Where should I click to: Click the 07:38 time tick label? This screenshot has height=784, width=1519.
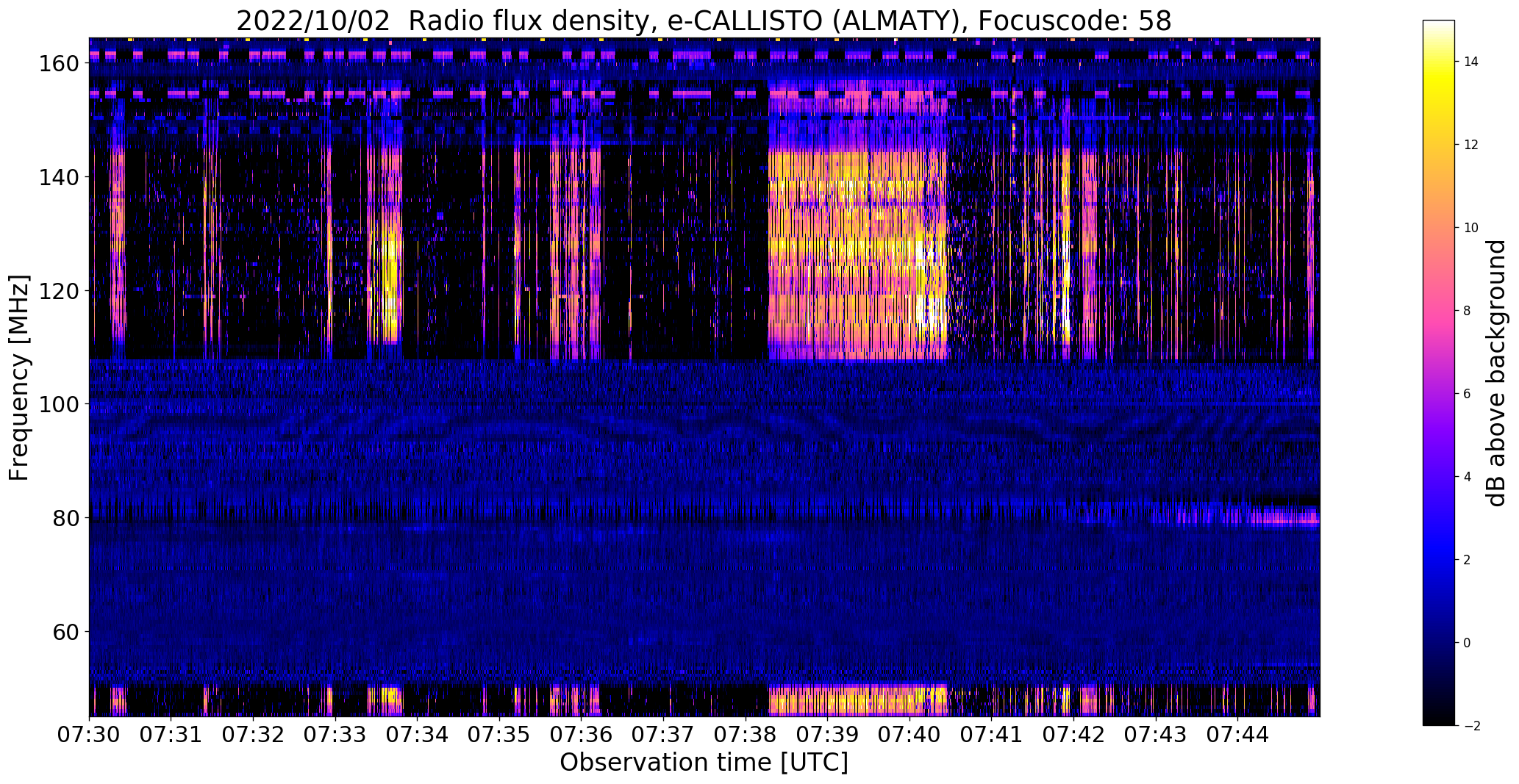point(746,735)
